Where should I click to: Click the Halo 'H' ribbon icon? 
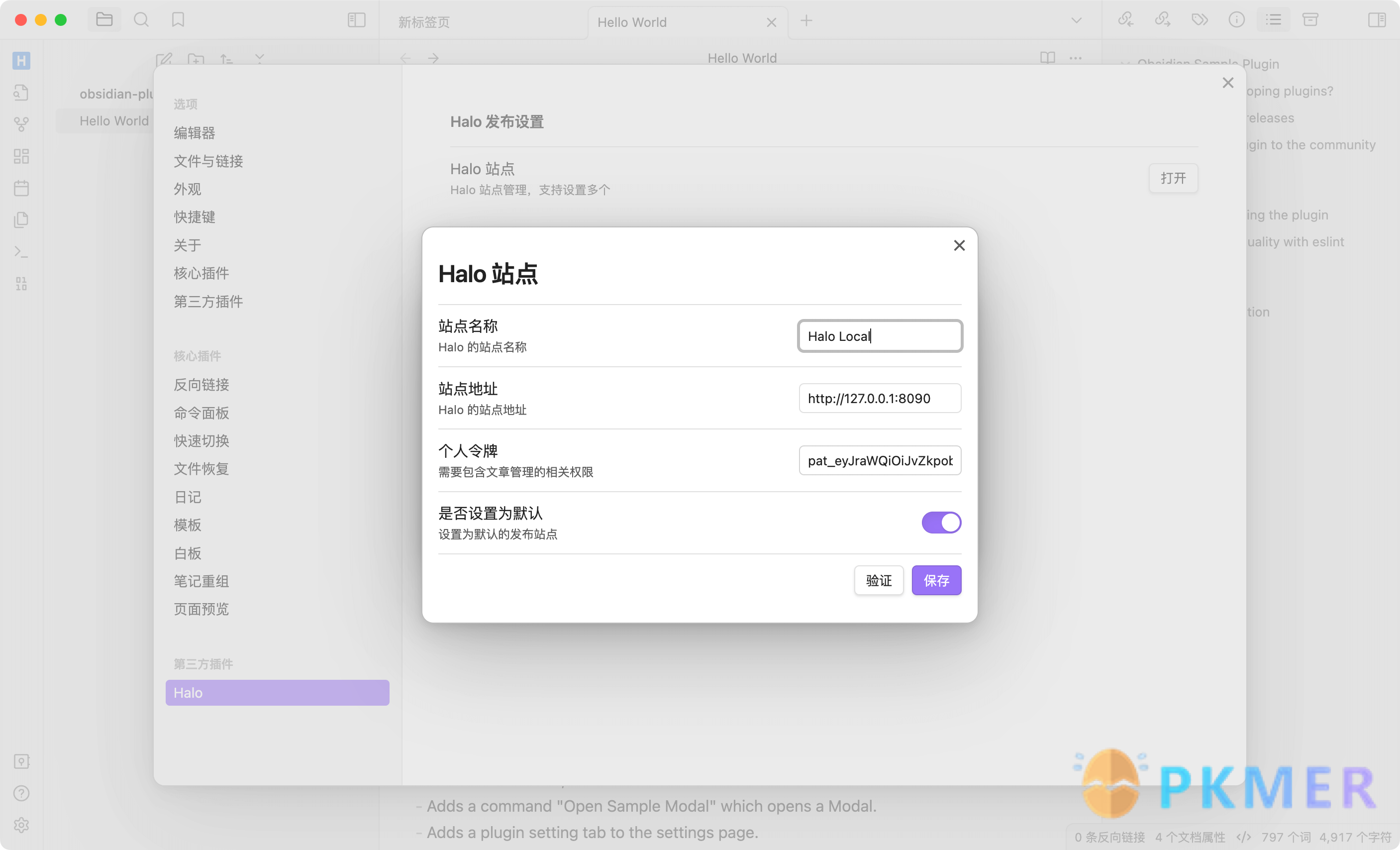coord(21,61)
